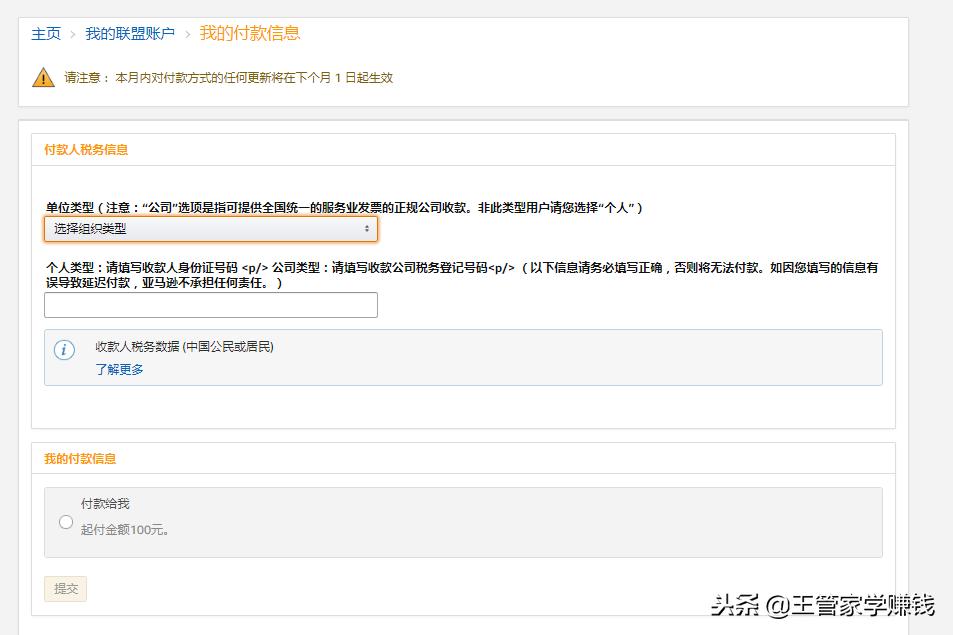Click inside the tax ID number input field

210,305
